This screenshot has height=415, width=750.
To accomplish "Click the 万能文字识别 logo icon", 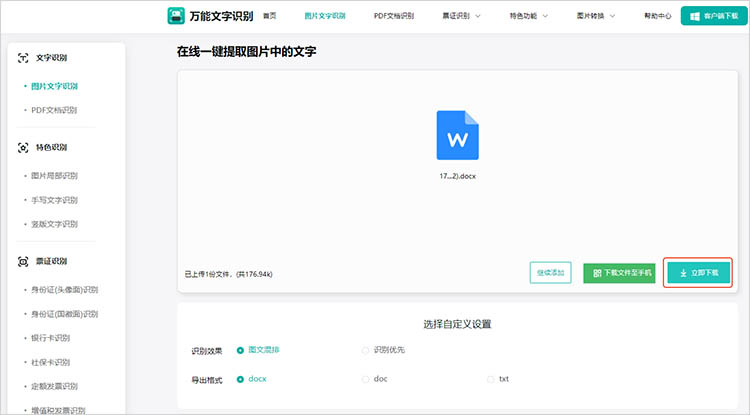I will [x=176, y=16].
